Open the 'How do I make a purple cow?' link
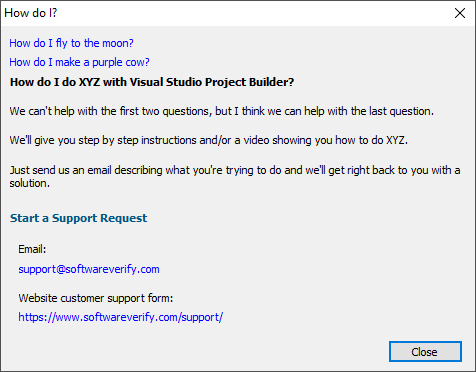The image size is (476, 372). pyautogui.click(x=79, y=62)
